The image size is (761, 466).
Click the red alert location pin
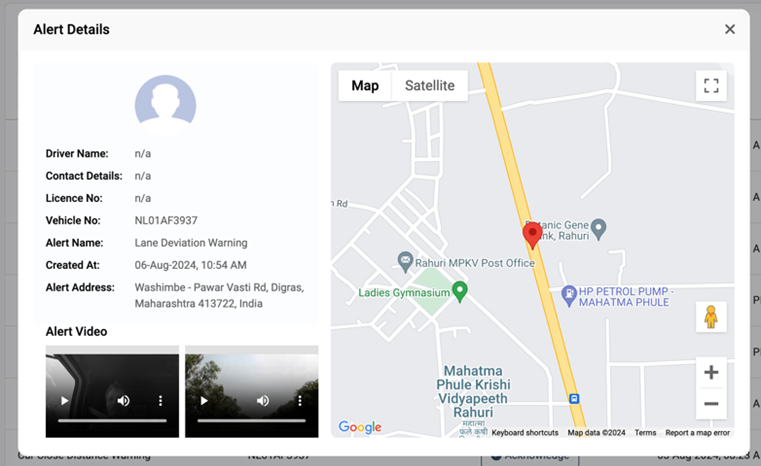(x=533, y=234)
